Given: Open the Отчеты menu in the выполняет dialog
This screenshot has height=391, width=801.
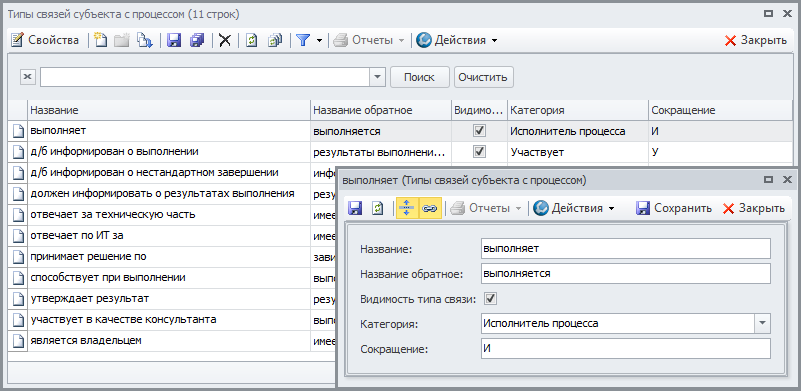Looking at the screenshot, I should coord(485,209).
